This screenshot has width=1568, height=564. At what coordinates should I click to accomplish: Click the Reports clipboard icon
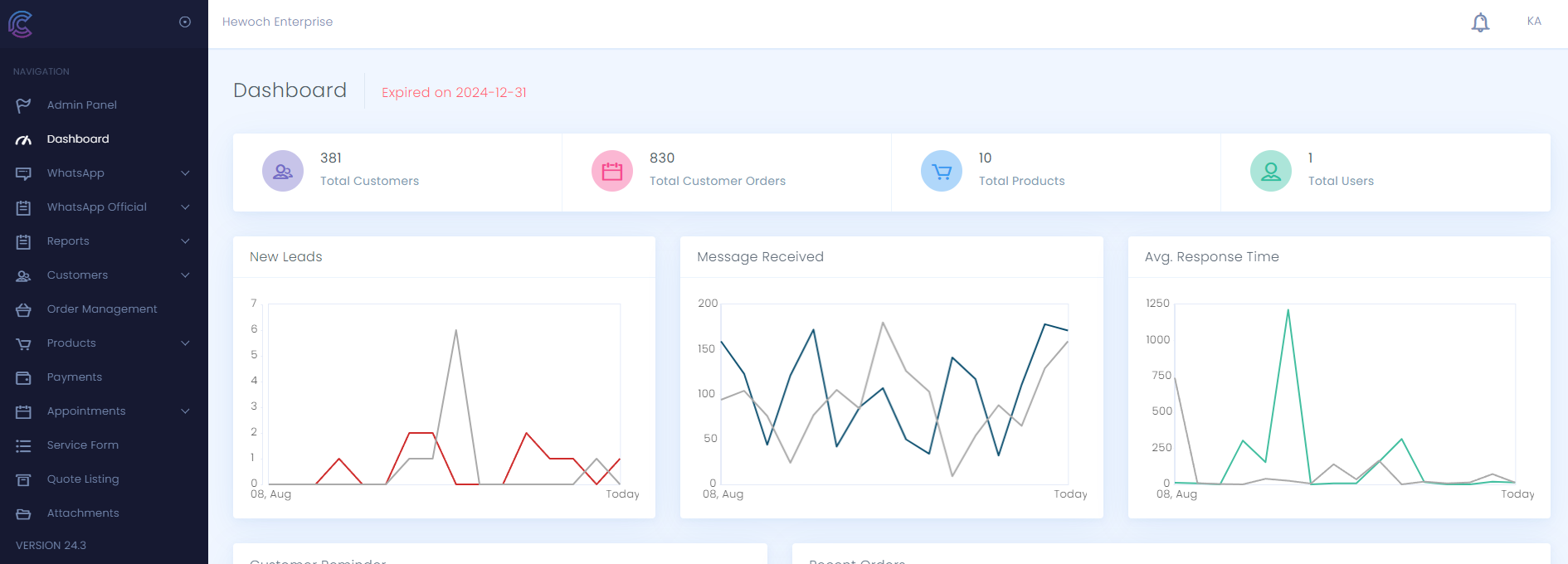click(x=23, y=241)
